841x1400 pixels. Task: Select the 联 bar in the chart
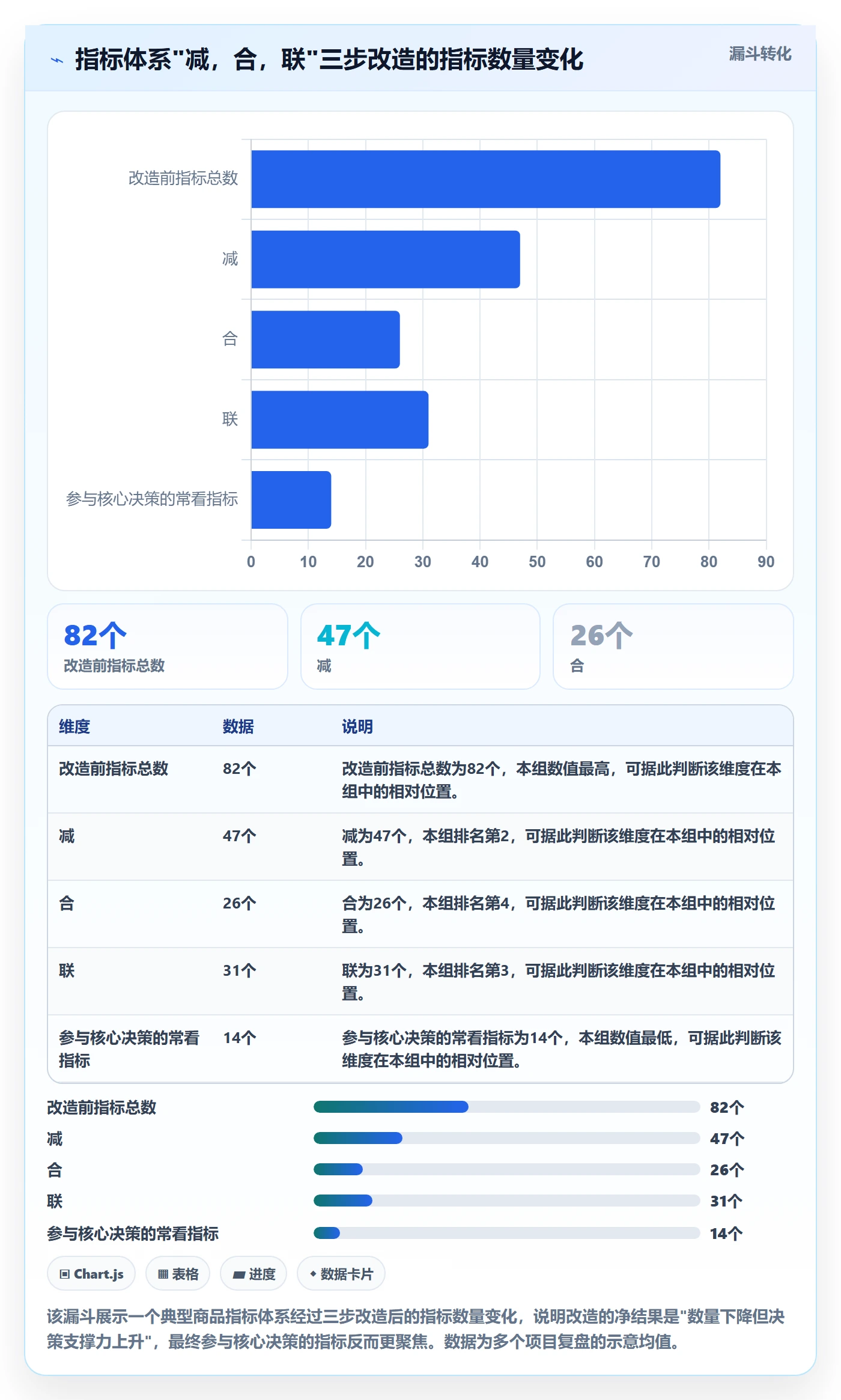point(340,419)
